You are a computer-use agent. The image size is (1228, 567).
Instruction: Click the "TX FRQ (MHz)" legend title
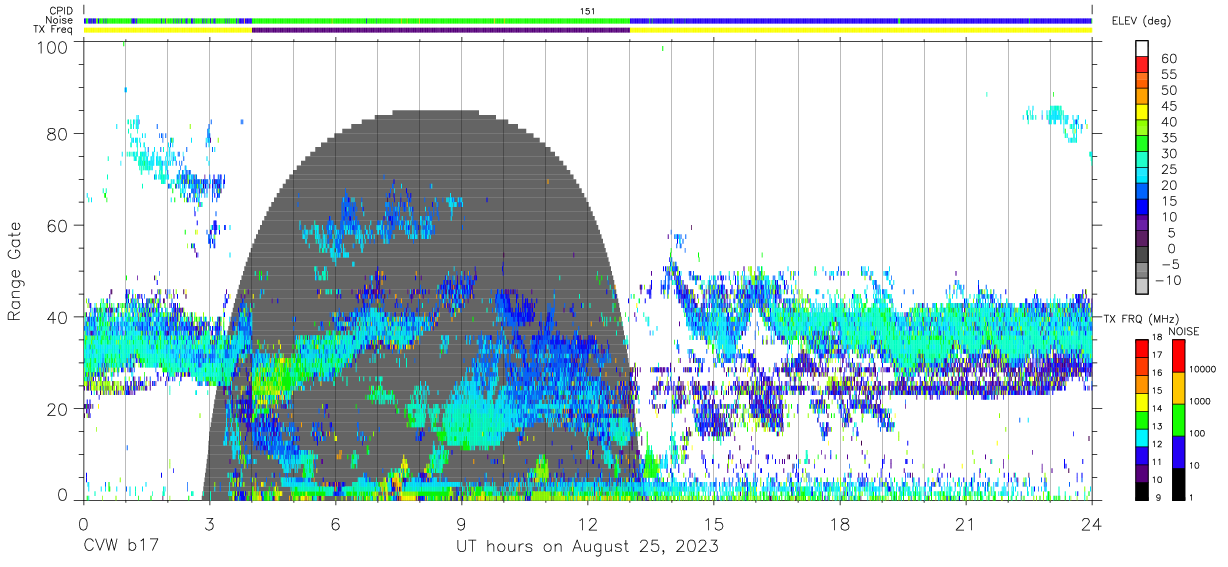click(x=1139, y=319)
